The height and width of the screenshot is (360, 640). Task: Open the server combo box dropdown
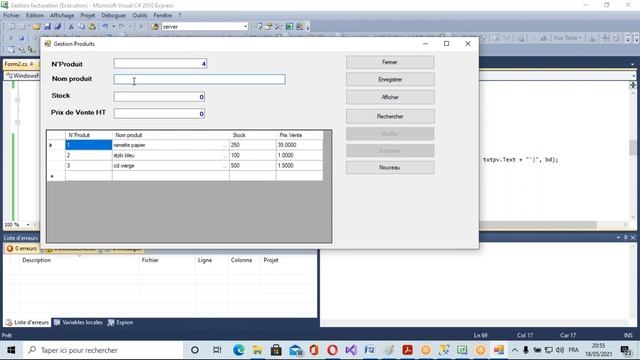[x=245, y=27]
